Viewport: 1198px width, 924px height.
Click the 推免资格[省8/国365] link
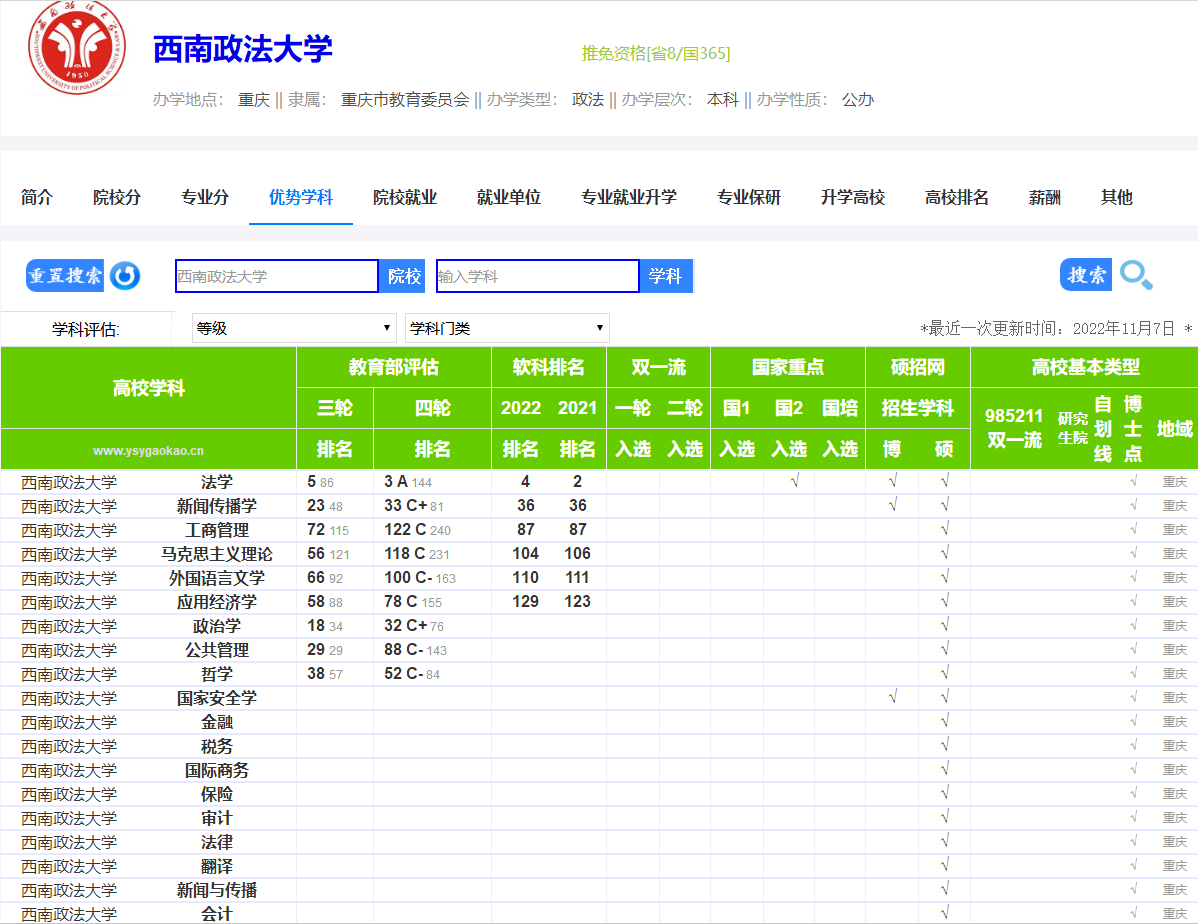[x=656, y=53]
